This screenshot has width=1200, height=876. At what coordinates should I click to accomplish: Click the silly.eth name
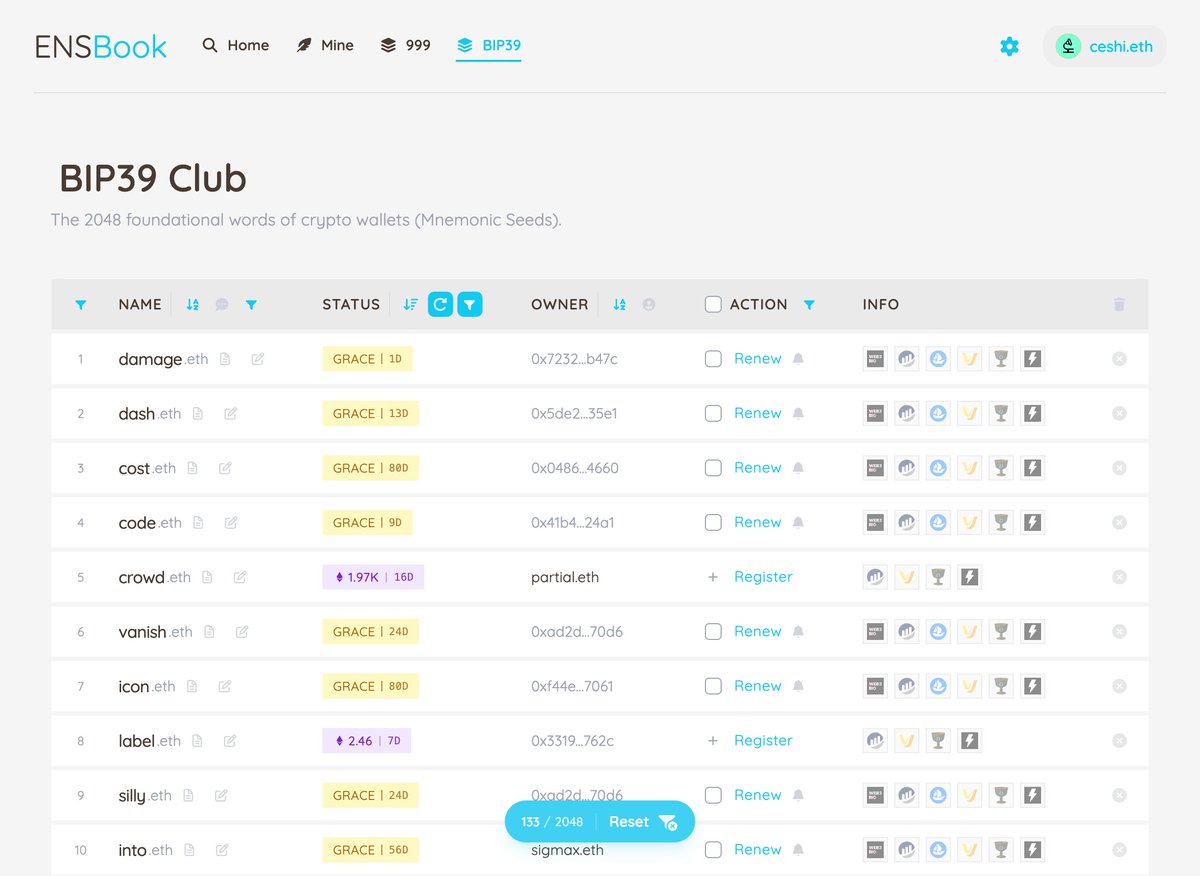coord(145,796)
